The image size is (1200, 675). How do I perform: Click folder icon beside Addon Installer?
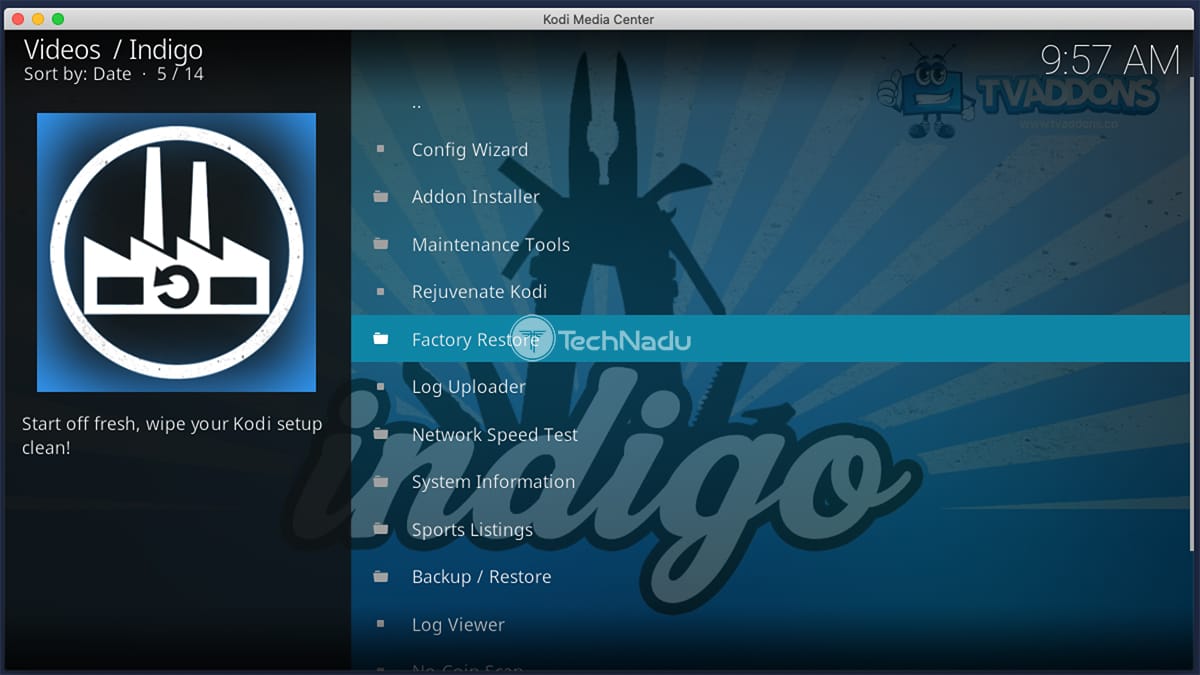tap(381, 197)
